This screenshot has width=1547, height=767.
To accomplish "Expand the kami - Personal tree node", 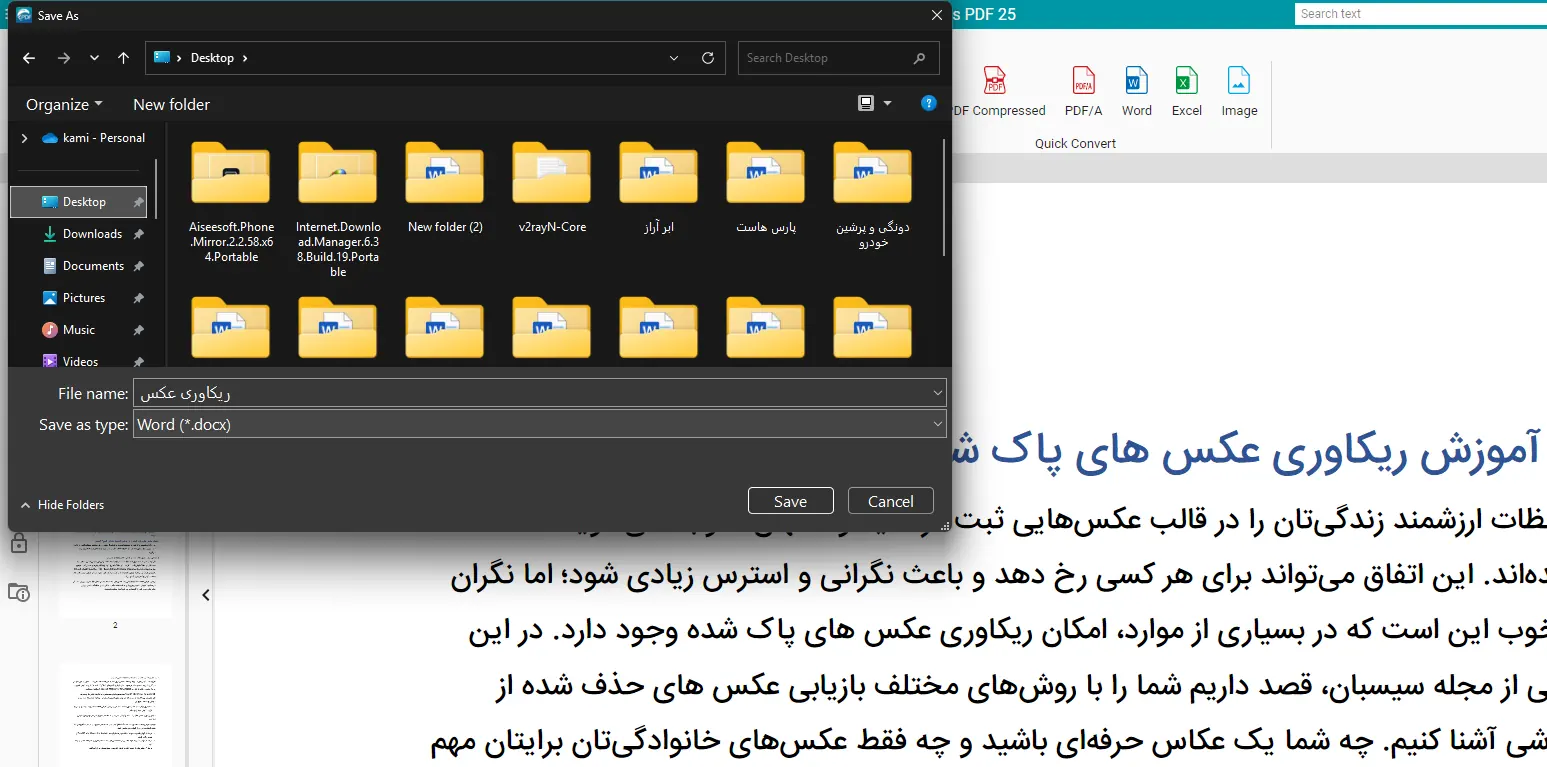I will (25, 138).
